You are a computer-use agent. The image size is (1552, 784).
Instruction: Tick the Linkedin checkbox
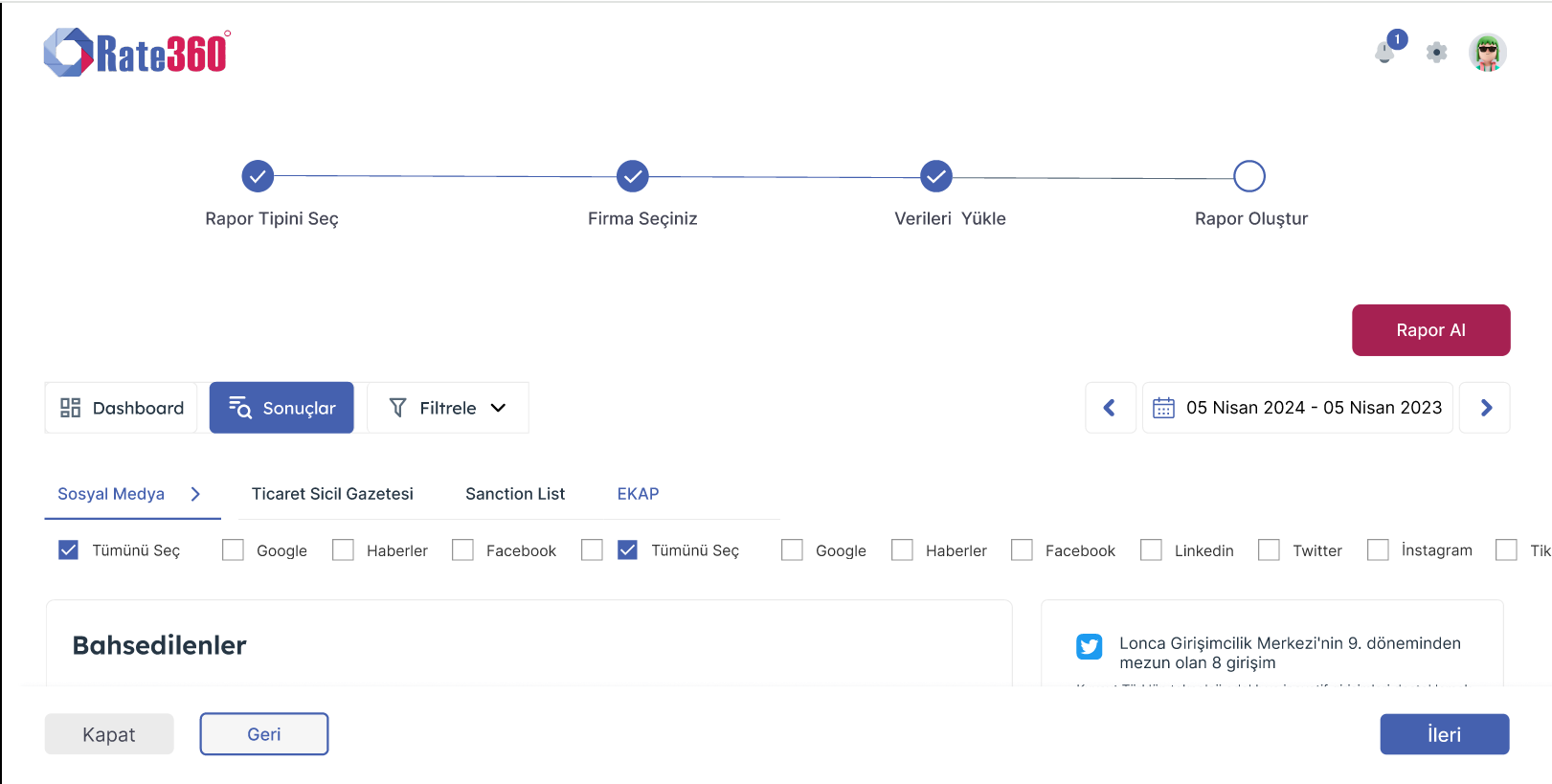click(x=1151, y=549)
